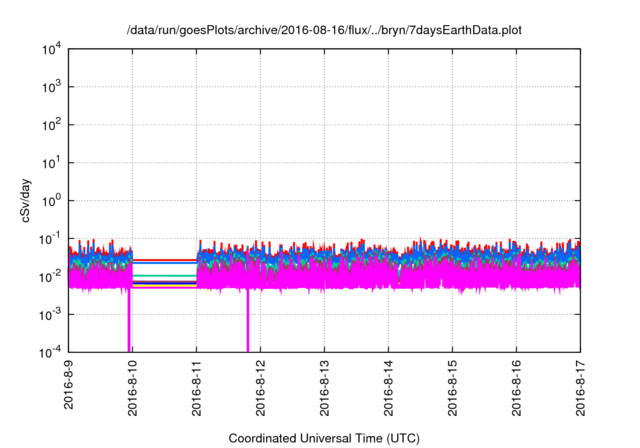
Task: Click the 2016-8-9 date label
Action: coord(69,385)
